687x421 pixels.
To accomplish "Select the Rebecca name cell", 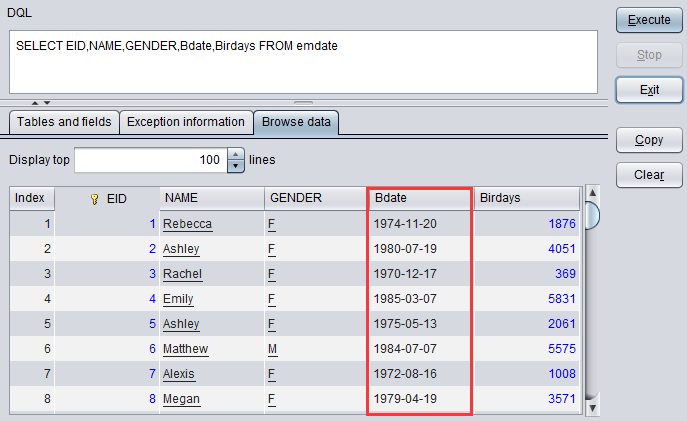I will [187, 224].
